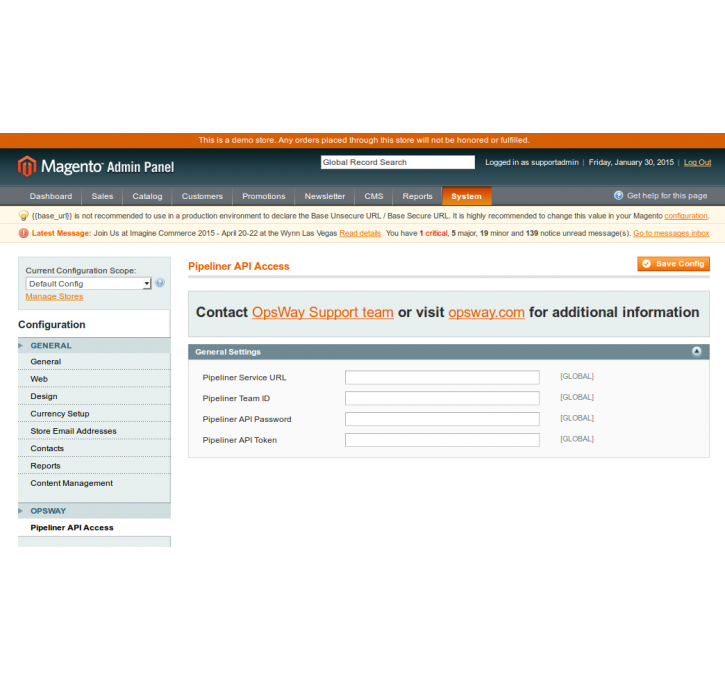This screenshot has width=725, height=680.
Task: Collapse the OPSWAY configuration section
Action: [94, 511]
